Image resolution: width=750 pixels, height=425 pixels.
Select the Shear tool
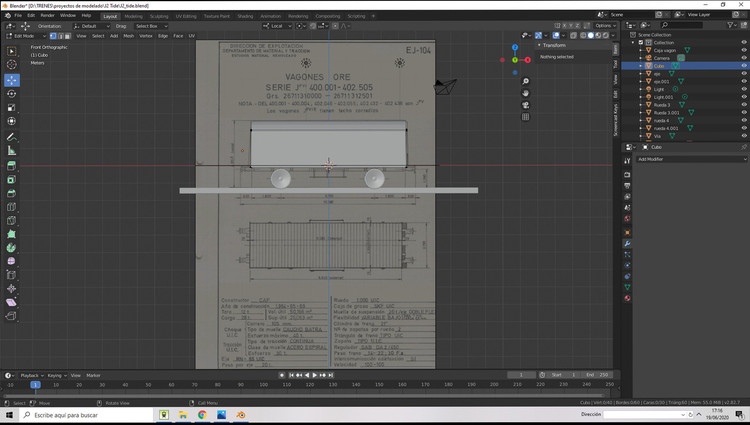12,302
